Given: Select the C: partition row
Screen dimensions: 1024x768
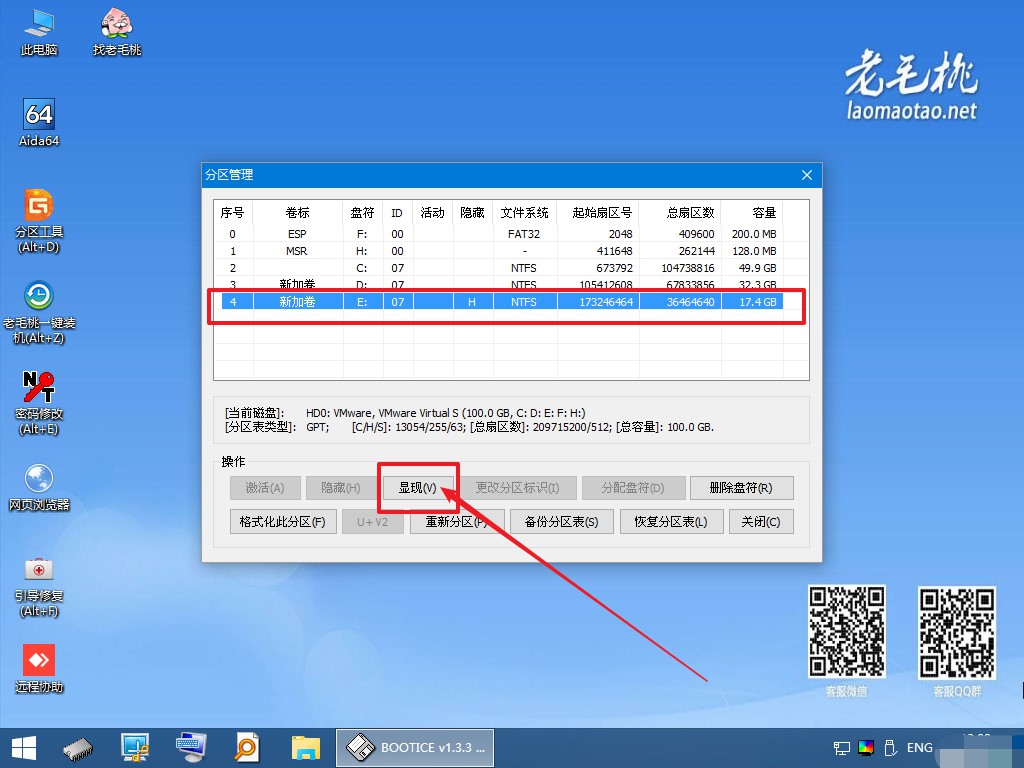Looking at the screenshot, I should click(500, 268).
